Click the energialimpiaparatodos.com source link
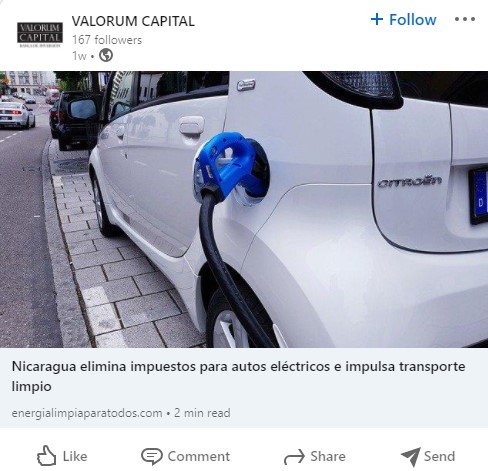This screenshot has height=471, width=488. 87,413
